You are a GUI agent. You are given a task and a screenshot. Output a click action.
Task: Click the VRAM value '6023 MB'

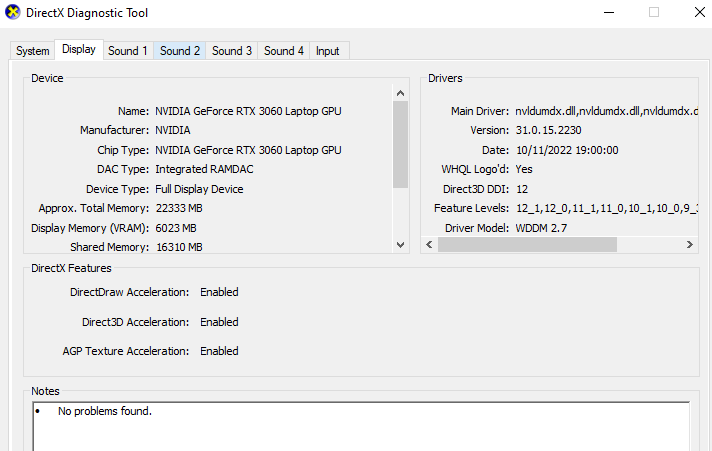tap(176, 228)
